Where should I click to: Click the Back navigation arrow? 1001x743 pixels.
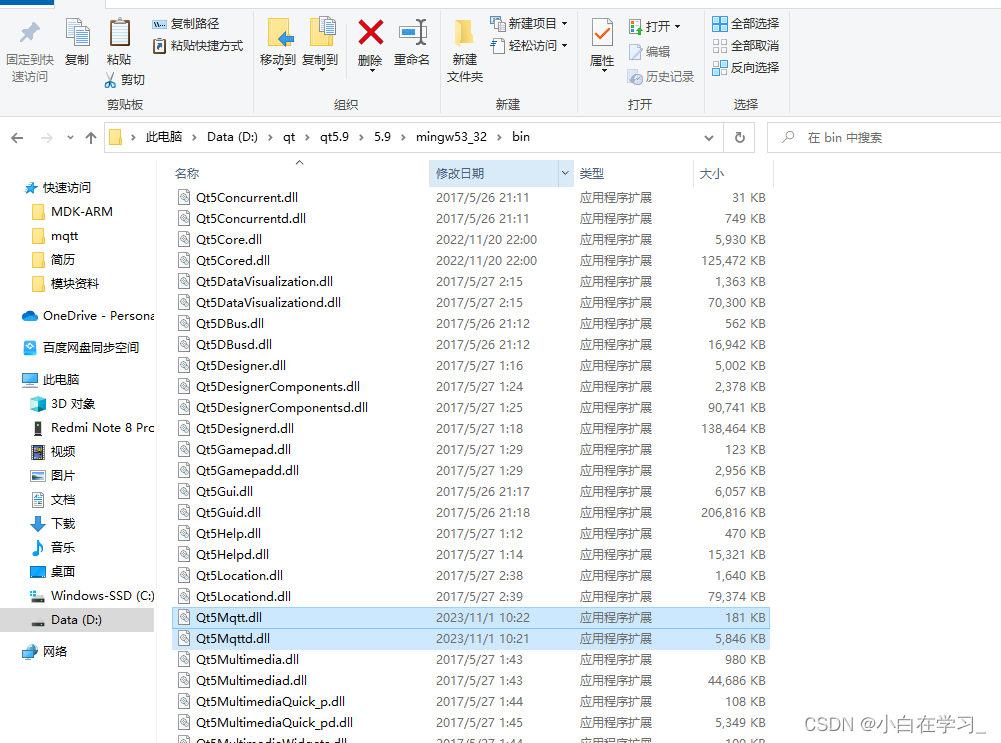pos(17,137)
